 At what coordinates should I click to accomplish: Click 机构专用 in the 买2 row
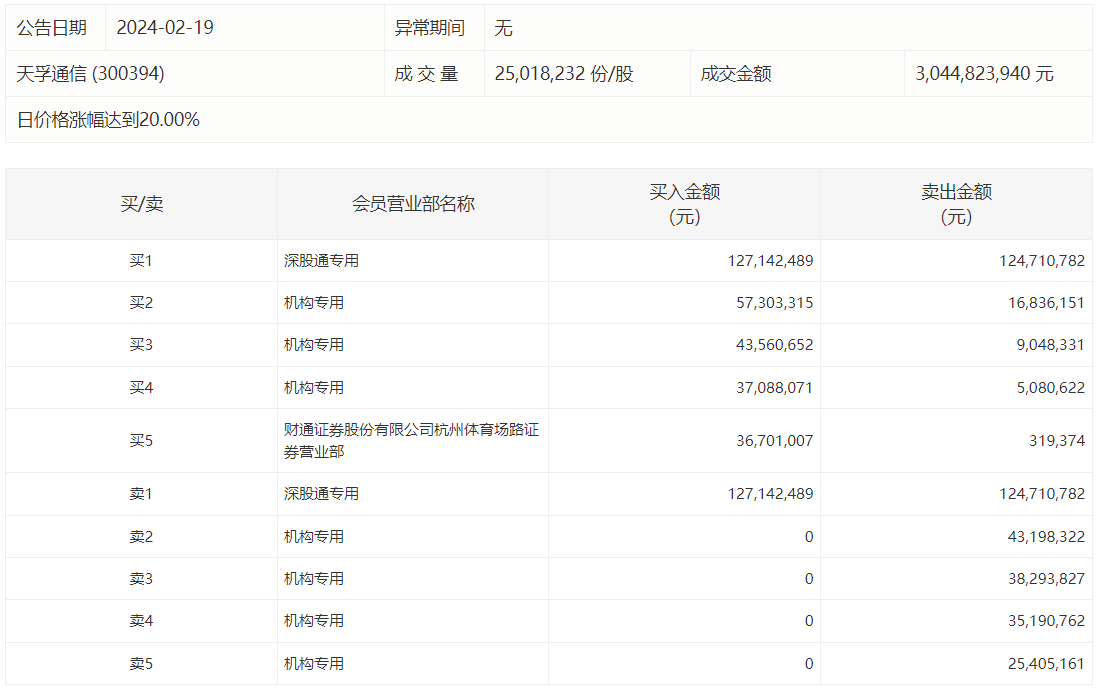(314, 303)
